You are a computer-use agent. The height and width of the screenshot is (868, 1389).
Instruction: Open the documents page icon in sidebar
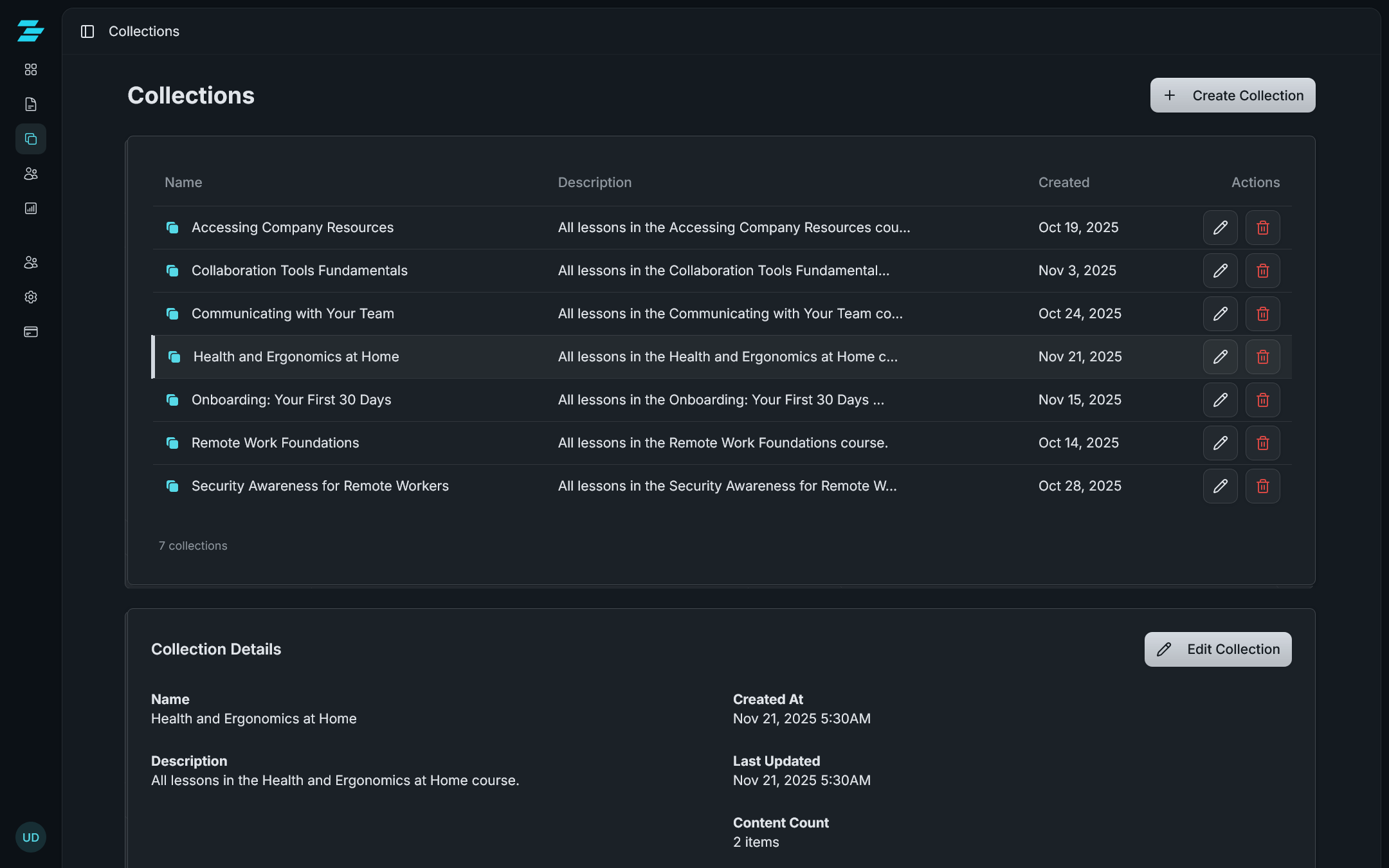tap(31, 104)
